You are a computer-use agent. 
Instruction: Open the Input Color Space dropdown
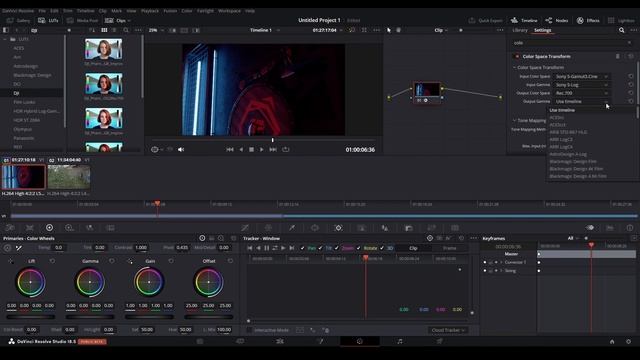582,76
